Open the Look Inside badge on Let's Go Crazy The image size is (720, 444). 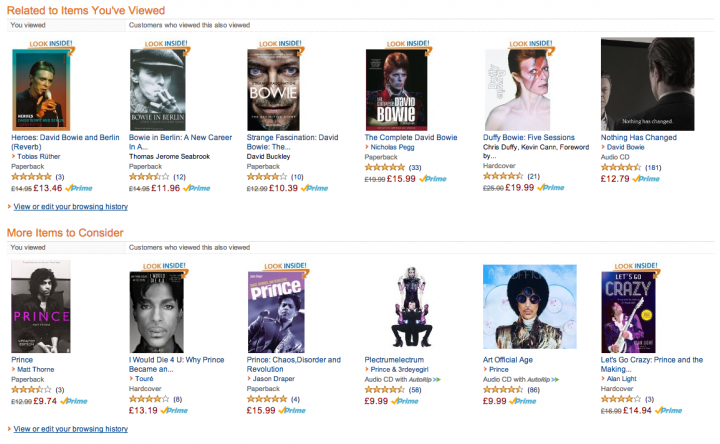click(x=636, y=266)
